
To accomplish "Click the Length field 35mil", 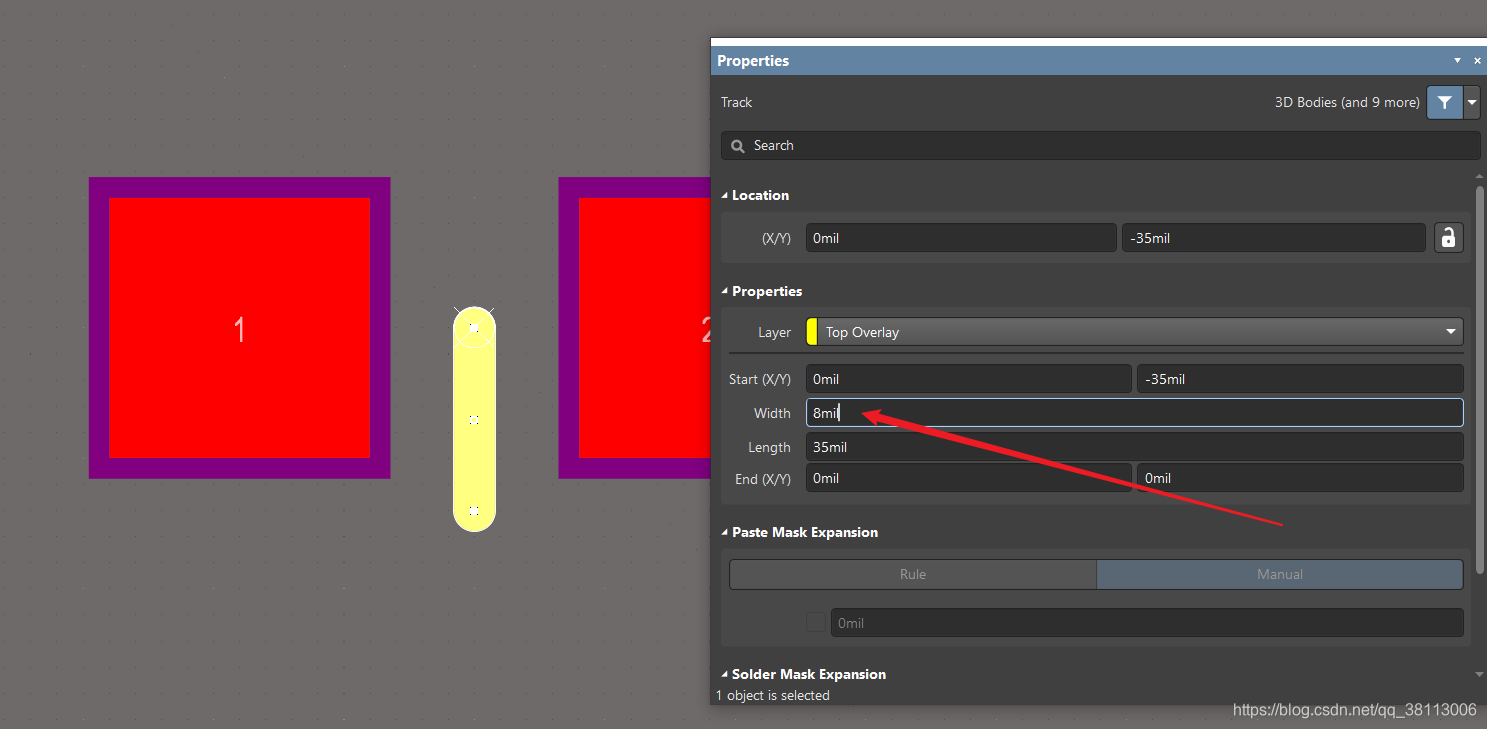I will pyautogui.click(x=1135, y=447).
